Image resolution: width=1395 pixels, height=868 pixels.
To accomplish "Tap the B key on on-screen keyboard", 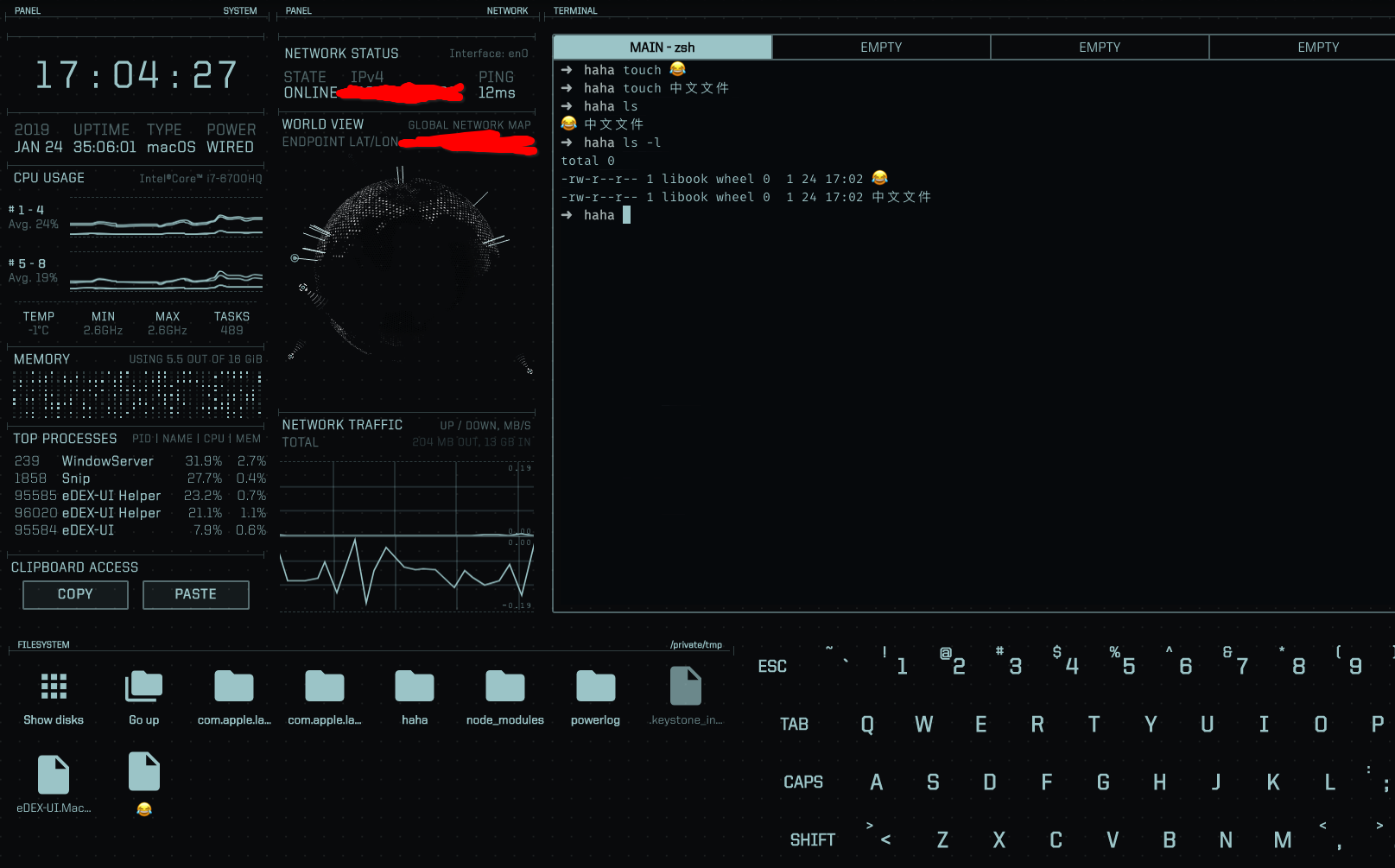I will pos(1170,839).
